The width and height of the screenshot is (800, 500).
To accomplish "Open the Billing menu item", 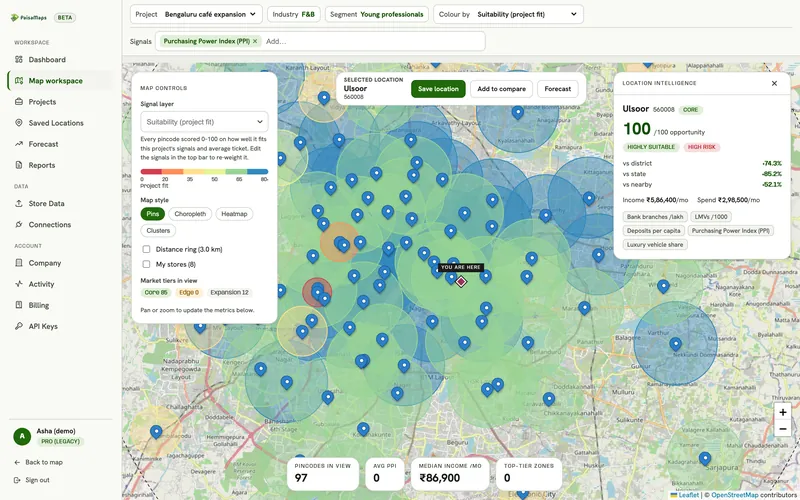I will pos(39,305).
